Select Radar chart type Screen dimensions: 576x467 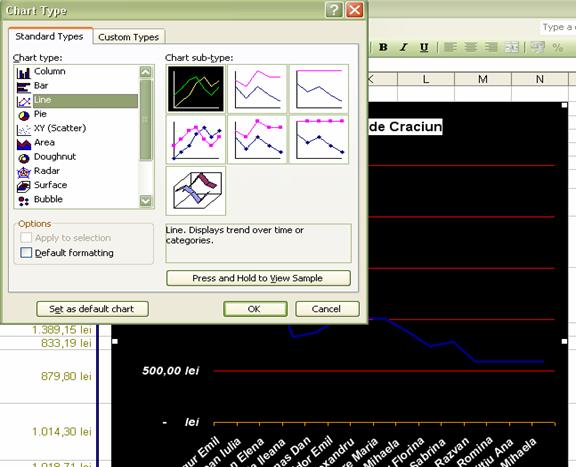click(x=46, y=171)
